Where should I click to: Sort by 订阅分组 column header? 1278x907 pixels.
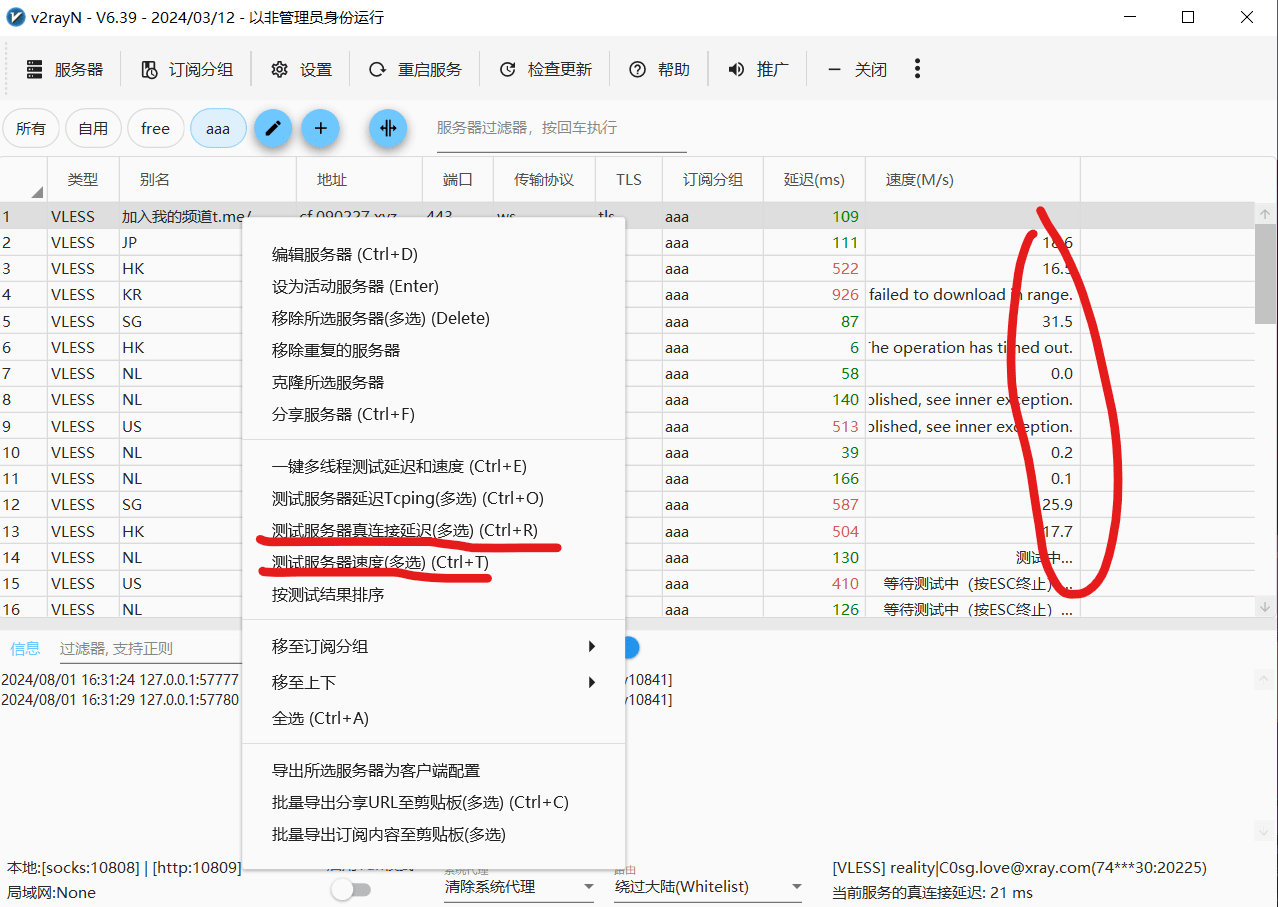pos(713,180)
